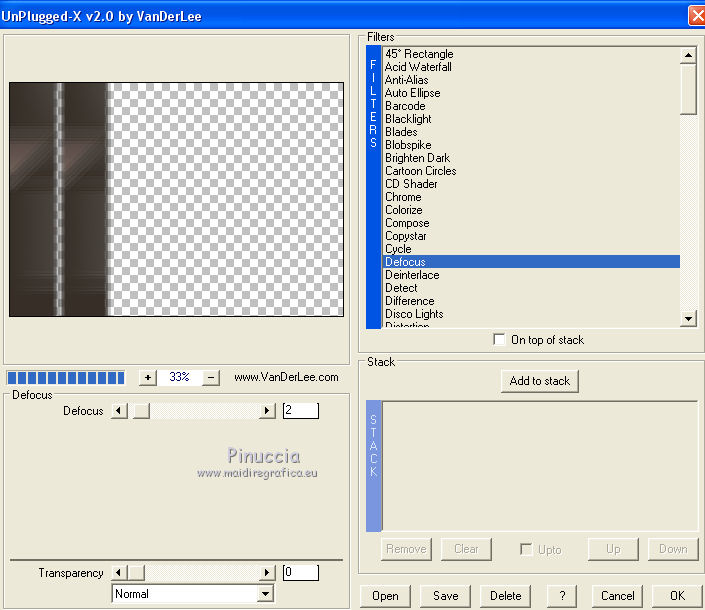Click the 33% zoom level readout

pyautogui.click(x=179, y=377)
